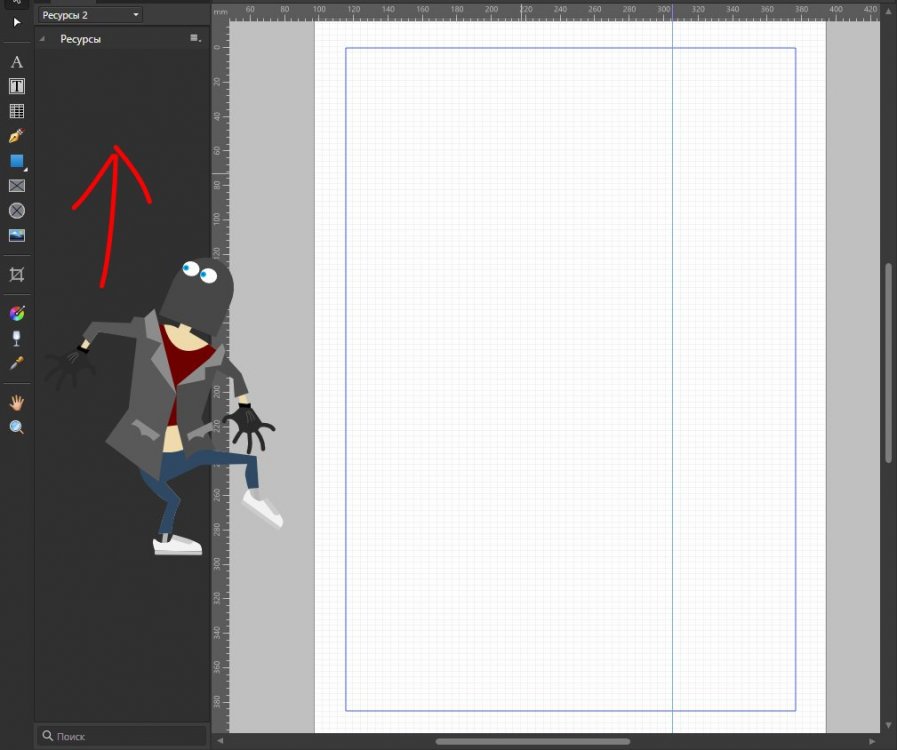Select the Picture Frame Ellipse tool
This screenshot has width=897, height=750.
point(17,211)
